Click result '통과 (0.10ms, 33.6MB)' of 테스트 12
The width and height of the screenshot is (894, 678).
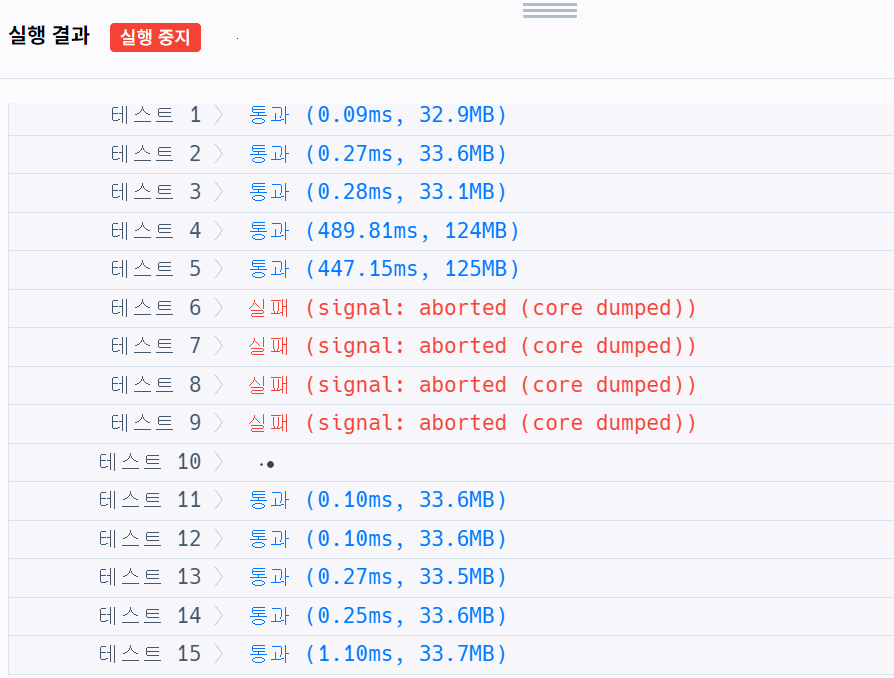pos(377,539)
